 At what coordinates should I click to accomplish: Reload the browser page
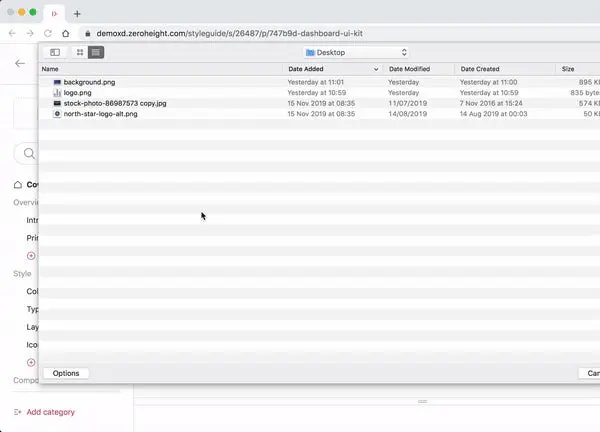tap(48, 33)
